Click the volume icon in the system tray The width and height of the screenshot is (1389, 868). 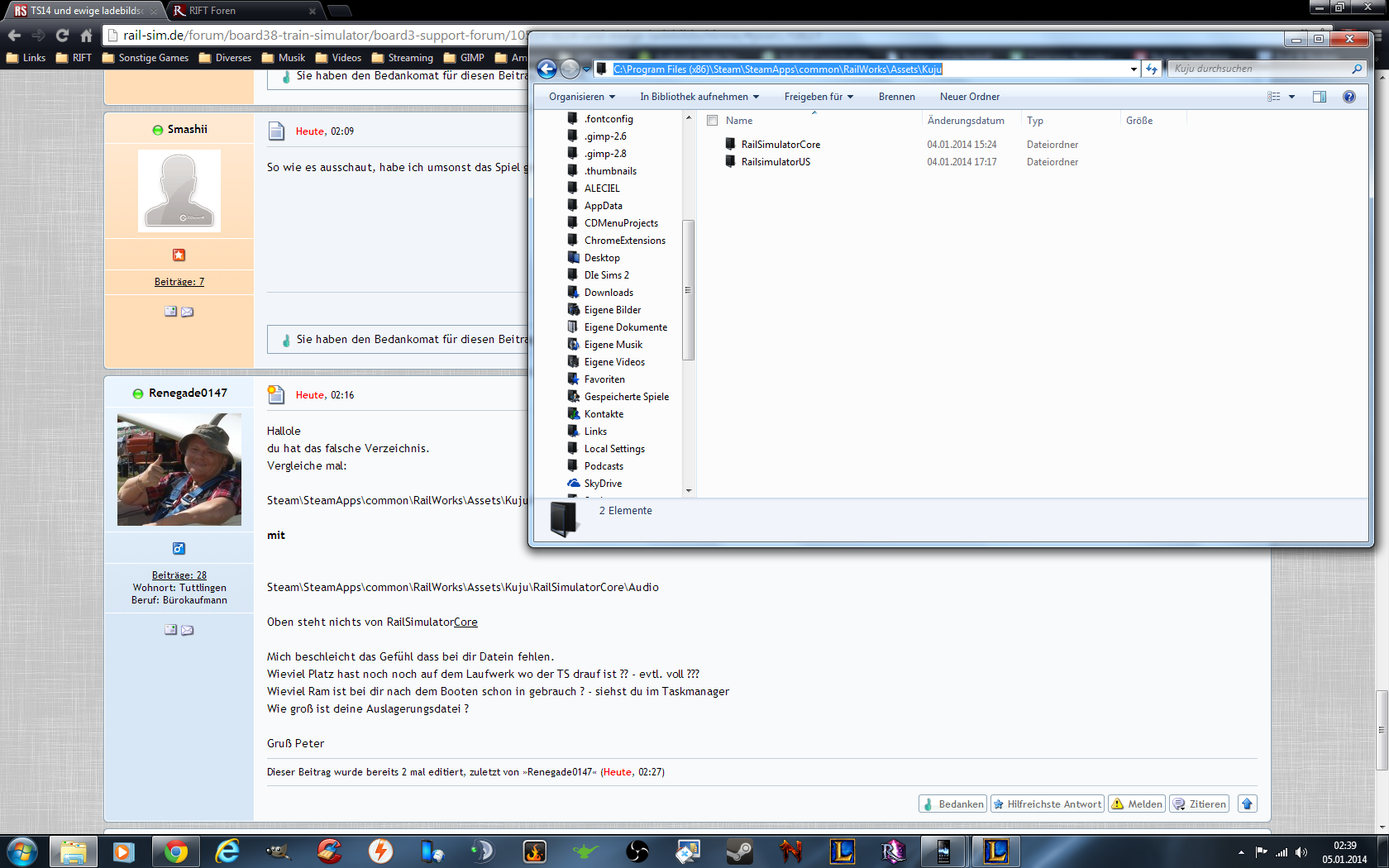tap(1301, 852)
